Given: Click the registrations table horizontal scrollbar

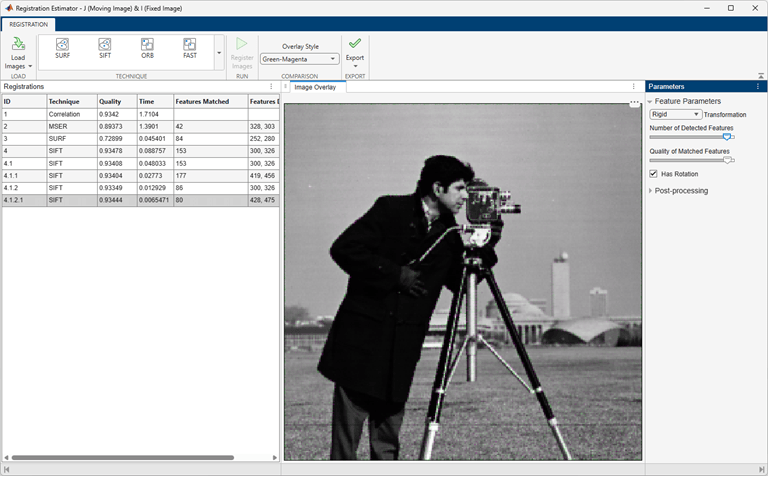Looking at the screenshot, I should (x=122, y=457).
